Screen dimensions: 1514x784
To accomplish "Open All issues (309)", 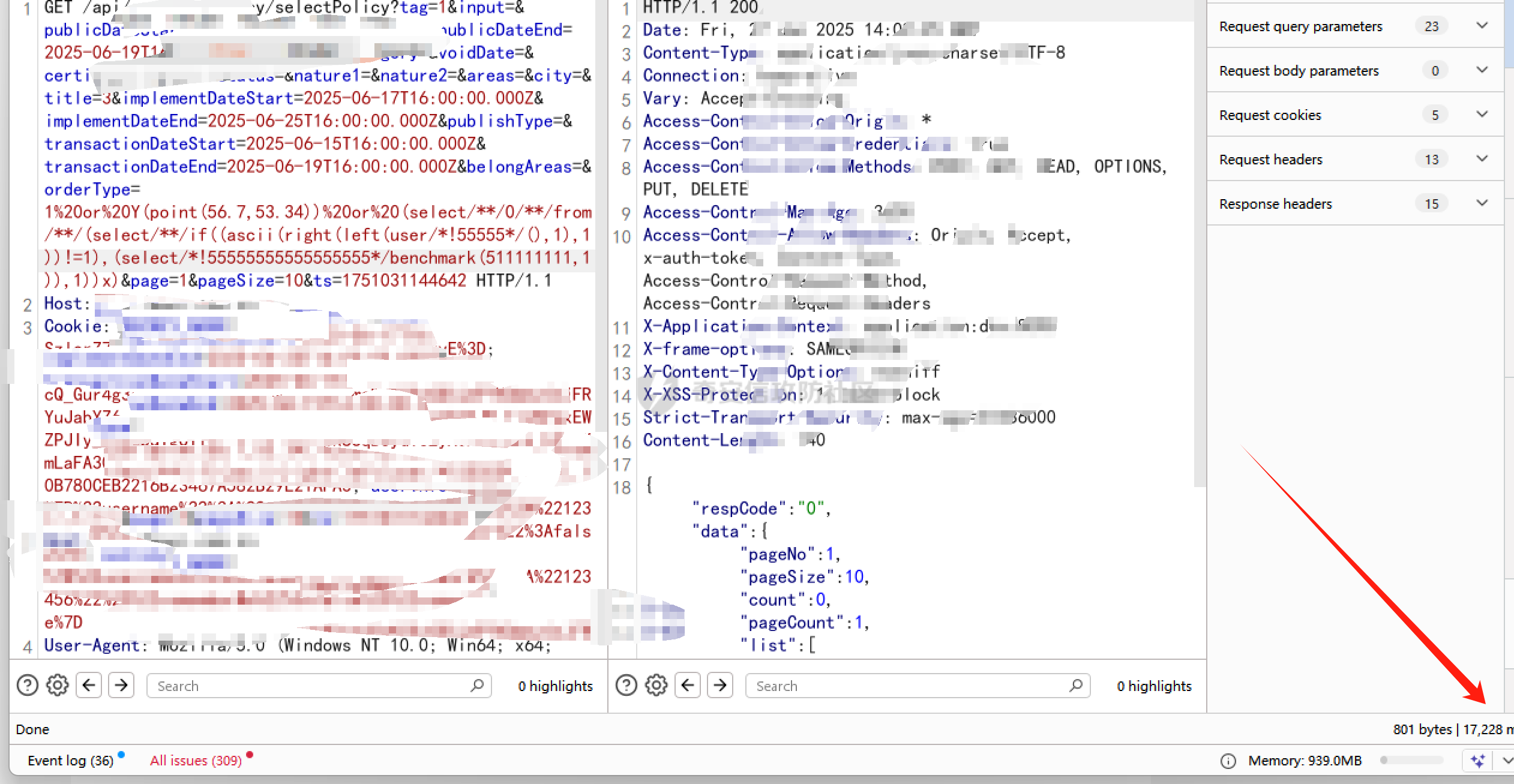I will pyautogui.click(x=196, y=761).
